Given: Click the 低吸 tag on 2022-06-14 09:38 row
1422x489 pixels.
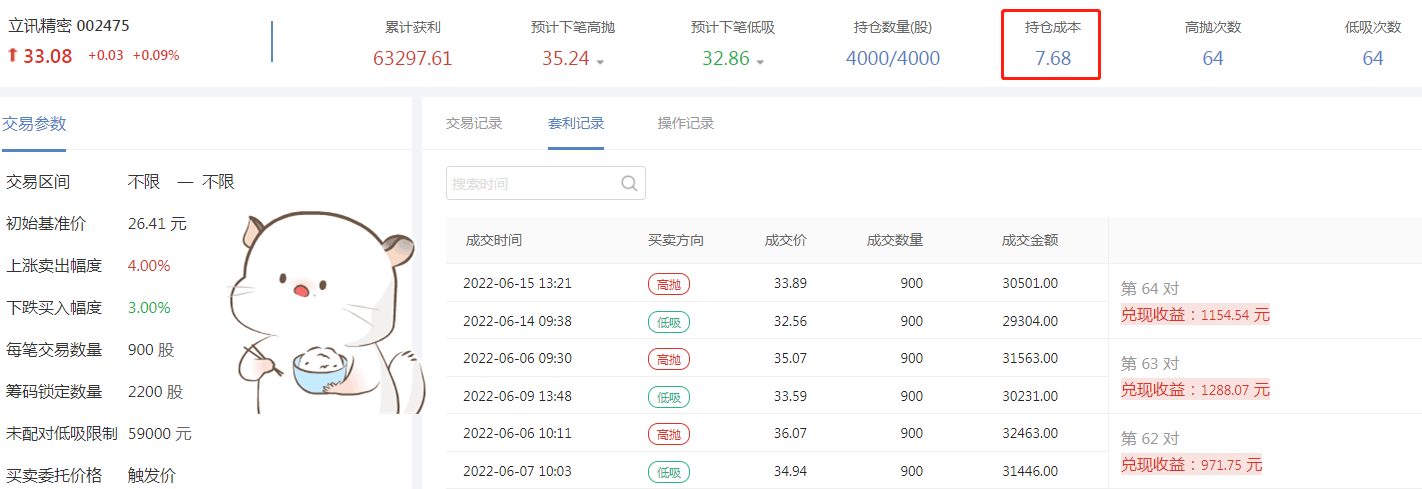Looking at the screenshot, I should (669, 322).
